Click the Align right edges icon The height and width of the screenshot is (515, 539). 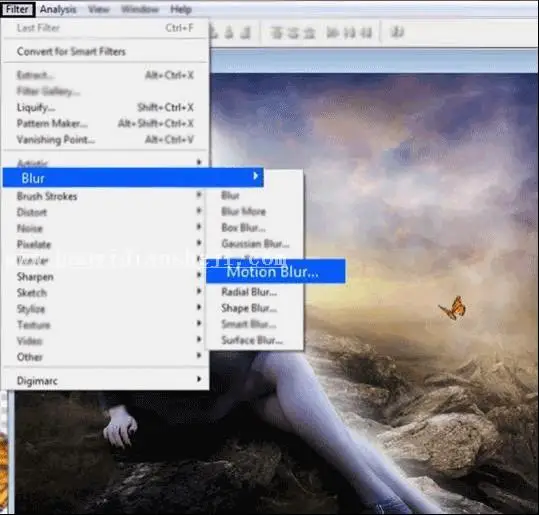[245, 33]
